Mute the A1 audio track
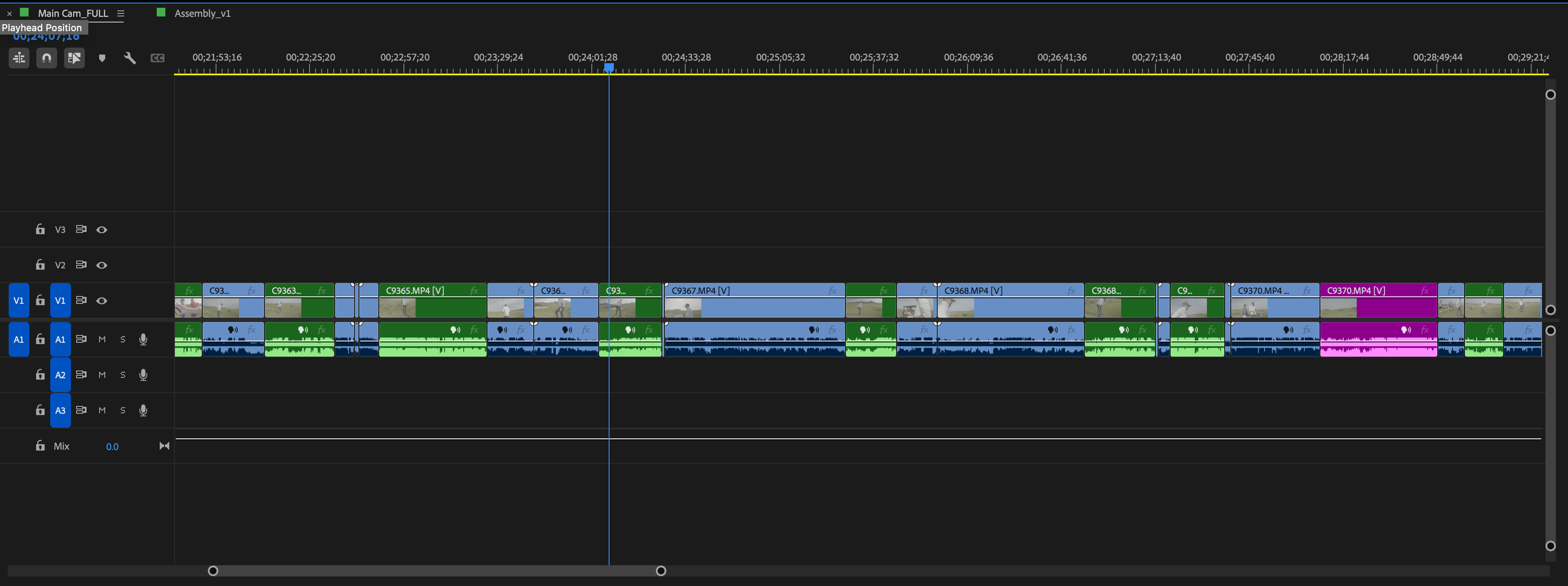The width and height of the screenshot is (1568, 586). coord(102,340)
